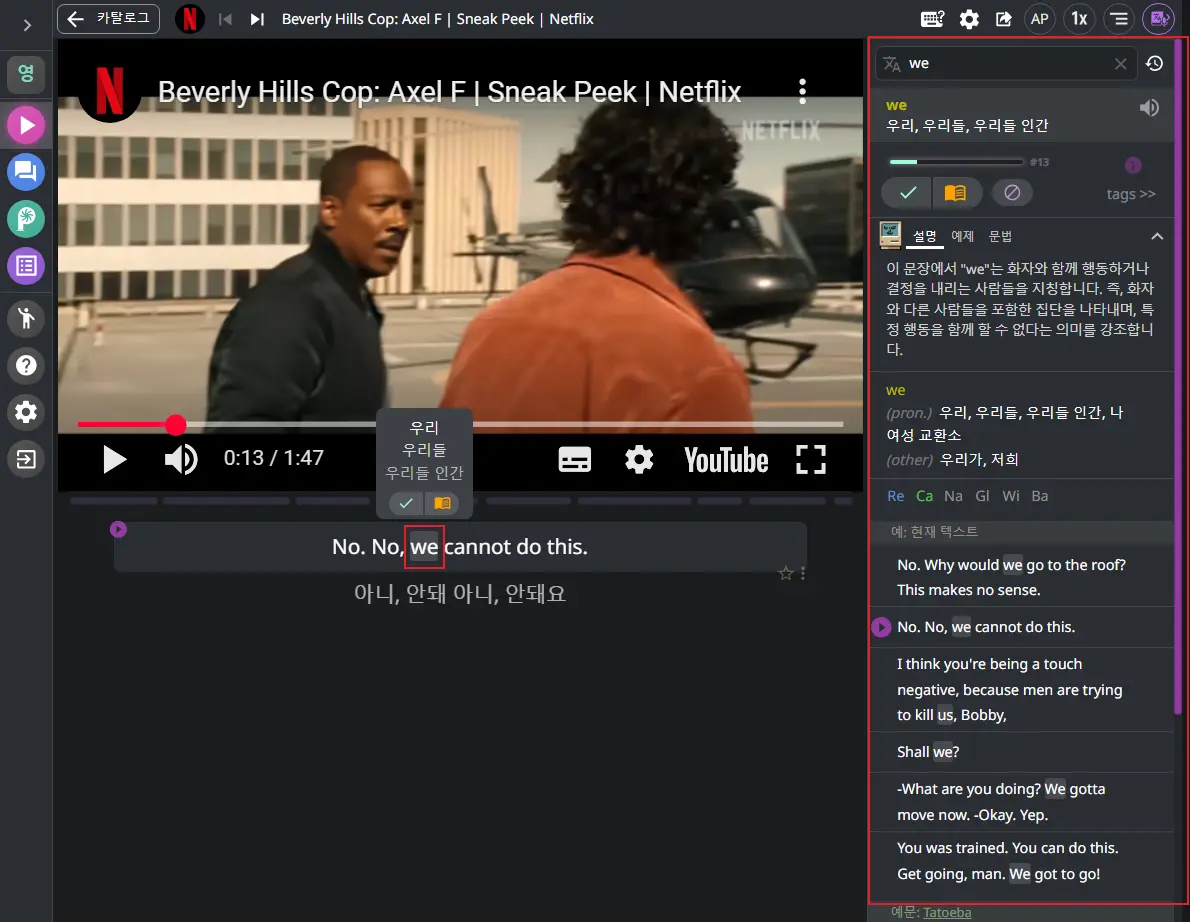Screen dimensions: 1190x922
Task: Star the current subtitle line
Action: pos(785,573)
